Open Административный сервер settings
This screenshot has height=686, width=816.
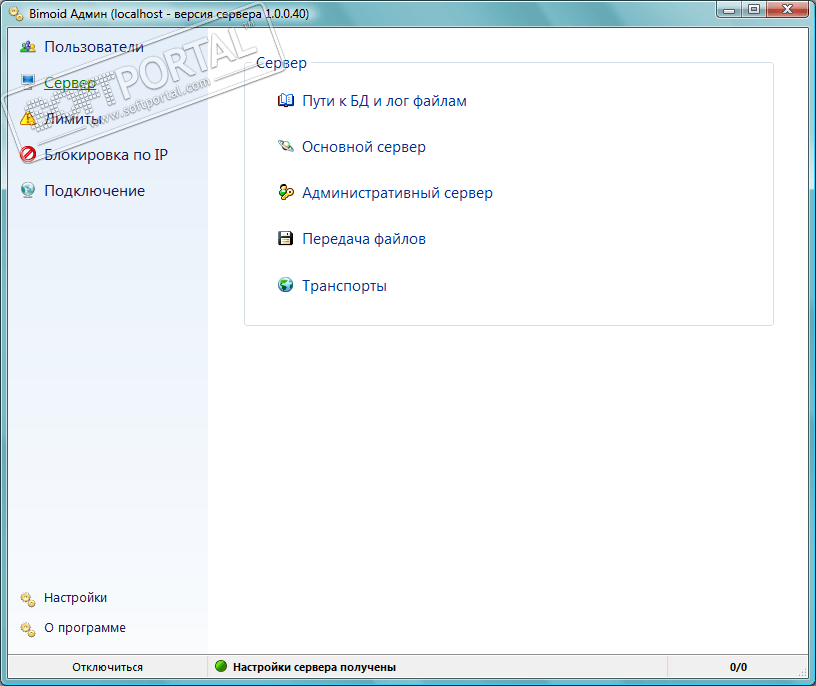[397, 193]
